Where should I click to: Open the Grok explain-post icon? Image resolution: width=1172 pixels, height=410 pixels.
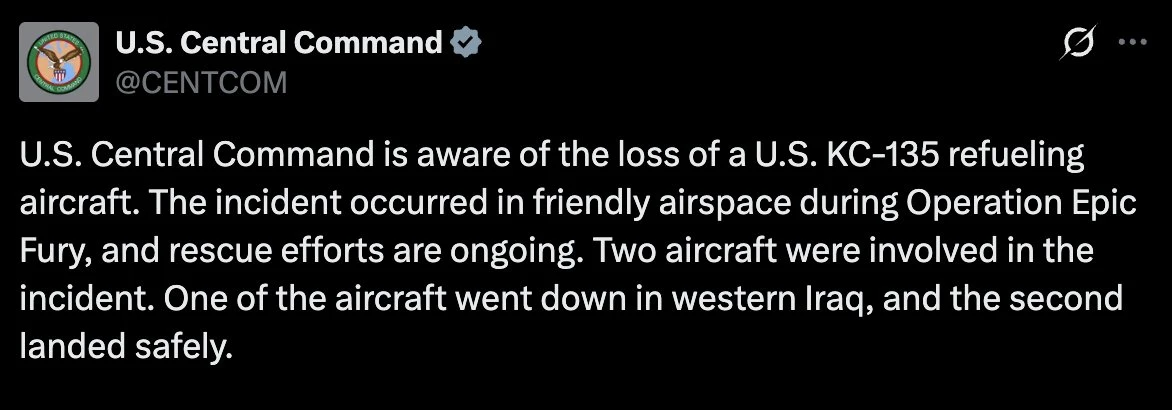click(x=1081, y=43)
